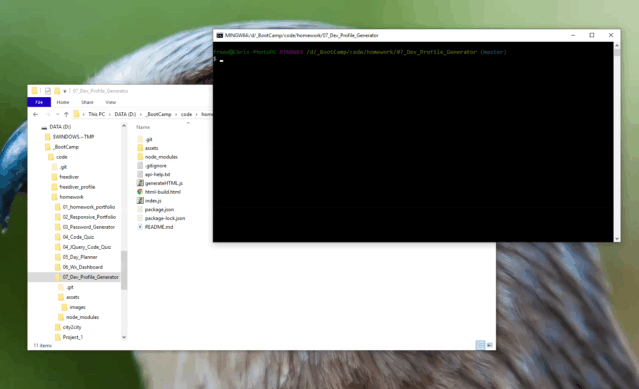Image resolution: width=639 pixels, height=389 pixels.
Task: Select the code folder in navigation tree
Action: (x=62, y=157)
